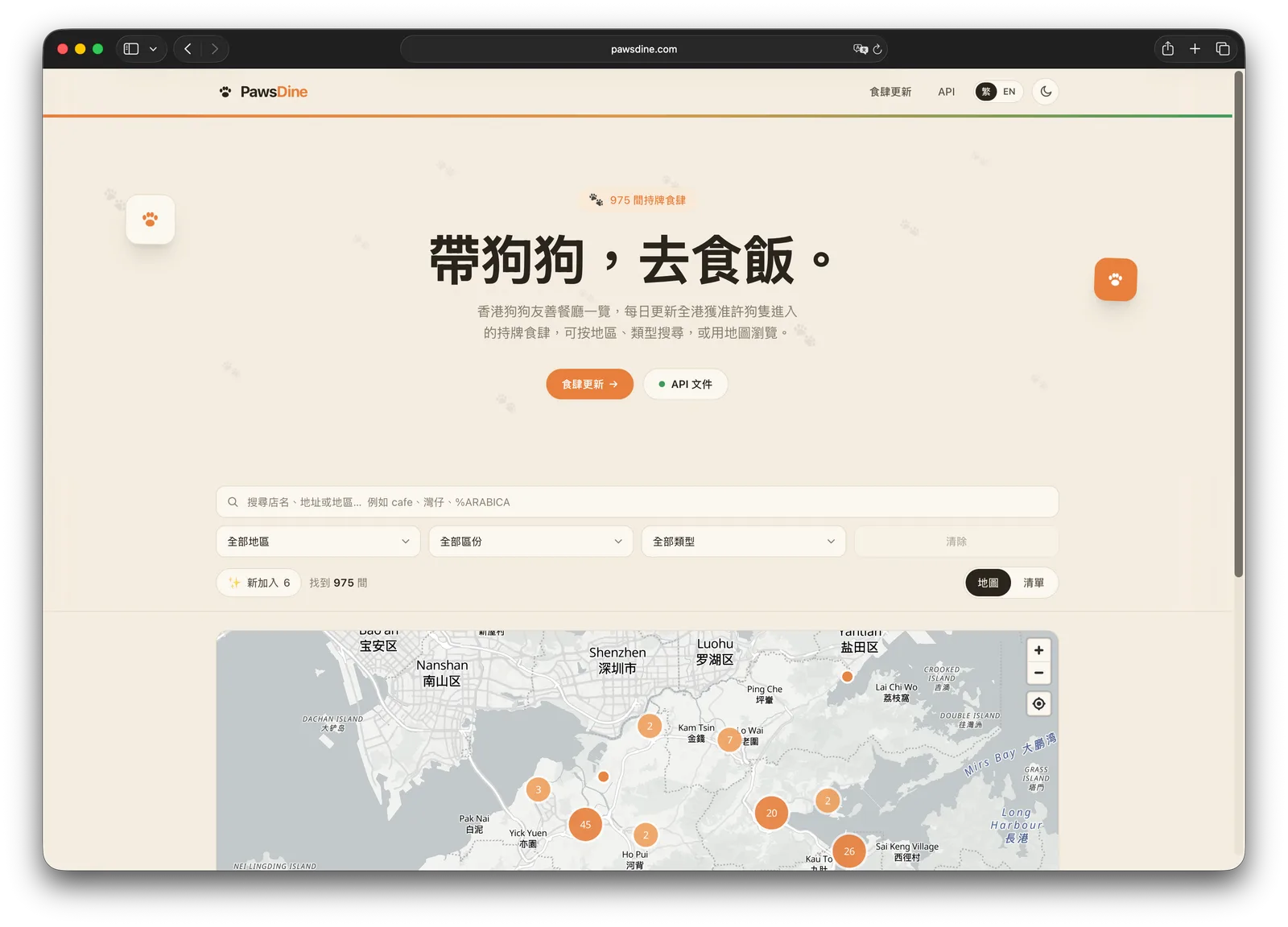The width and height of the screenshot is (1288, 927).
Task: Open the cluster of 2 above Ho Pui
Action: (x=646, y=835)
